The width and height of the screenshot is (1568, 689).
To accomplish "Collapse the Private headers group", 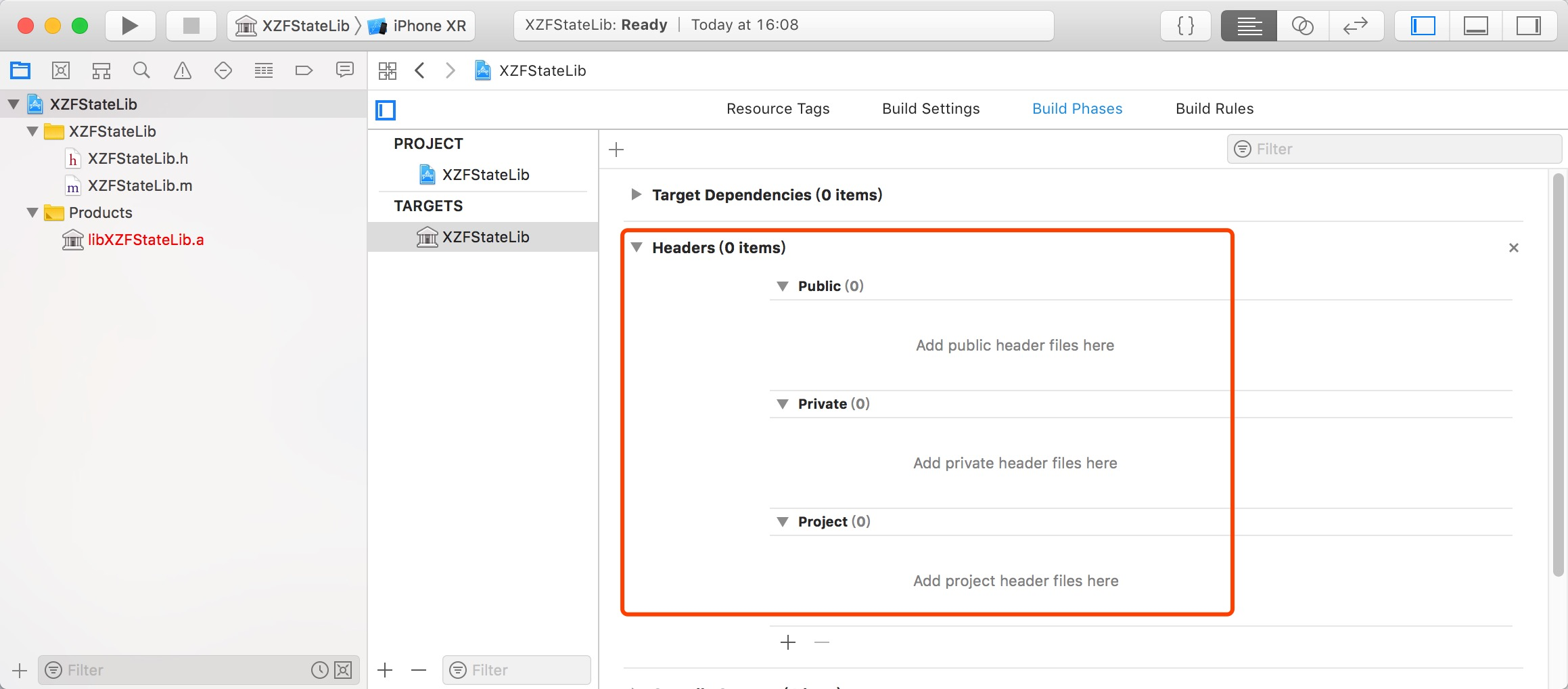I will tap(783, 404).
